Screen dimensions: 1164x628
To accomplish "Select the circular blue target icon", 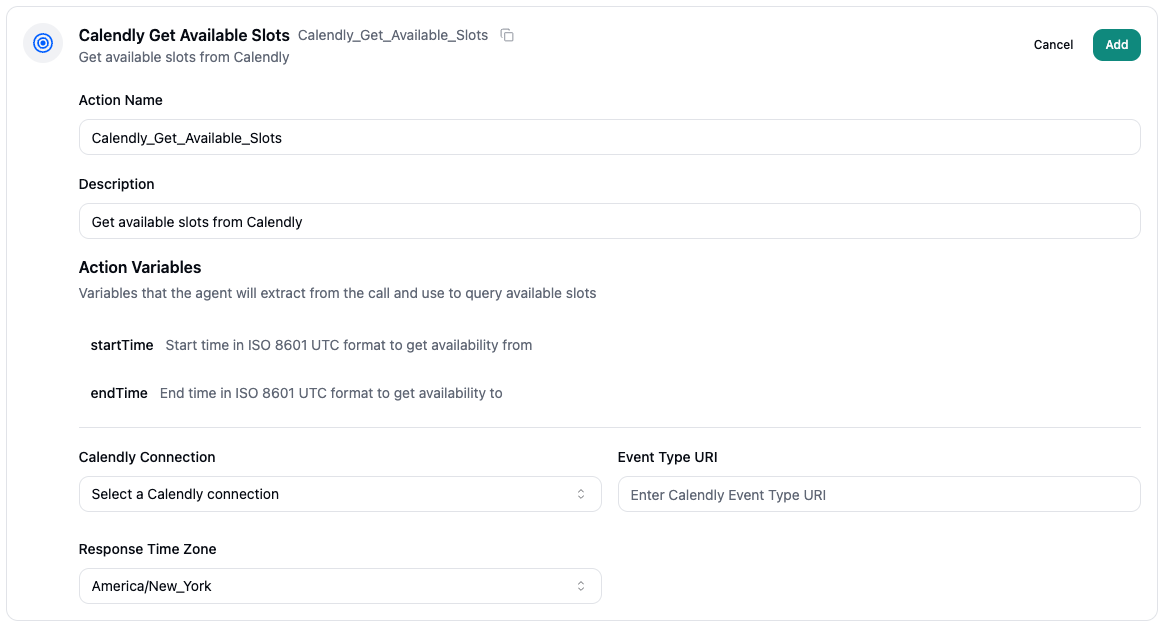I will [x=42, y=44].
